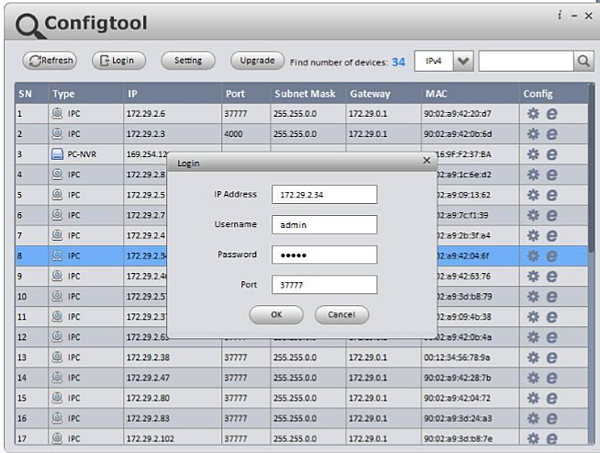Click gear icon for row 17
The width and height of the screenshot is (600, 453).
coord(533,438)
